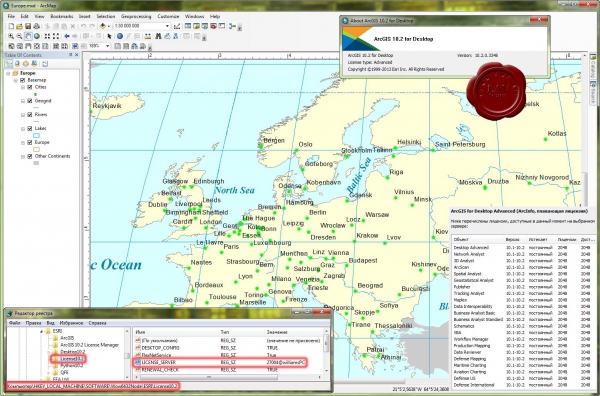Switch TOC to List By Visibility
This screenshot has height=396, width=600.
pyautogui.click(x=26, y=64)
